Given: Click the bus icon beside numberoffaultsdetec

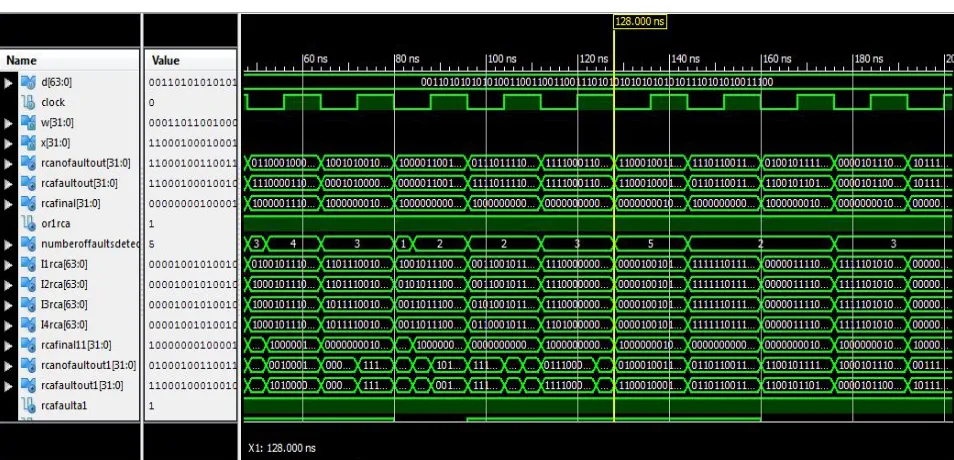Looking at the screenshot, I should point(28,244).
